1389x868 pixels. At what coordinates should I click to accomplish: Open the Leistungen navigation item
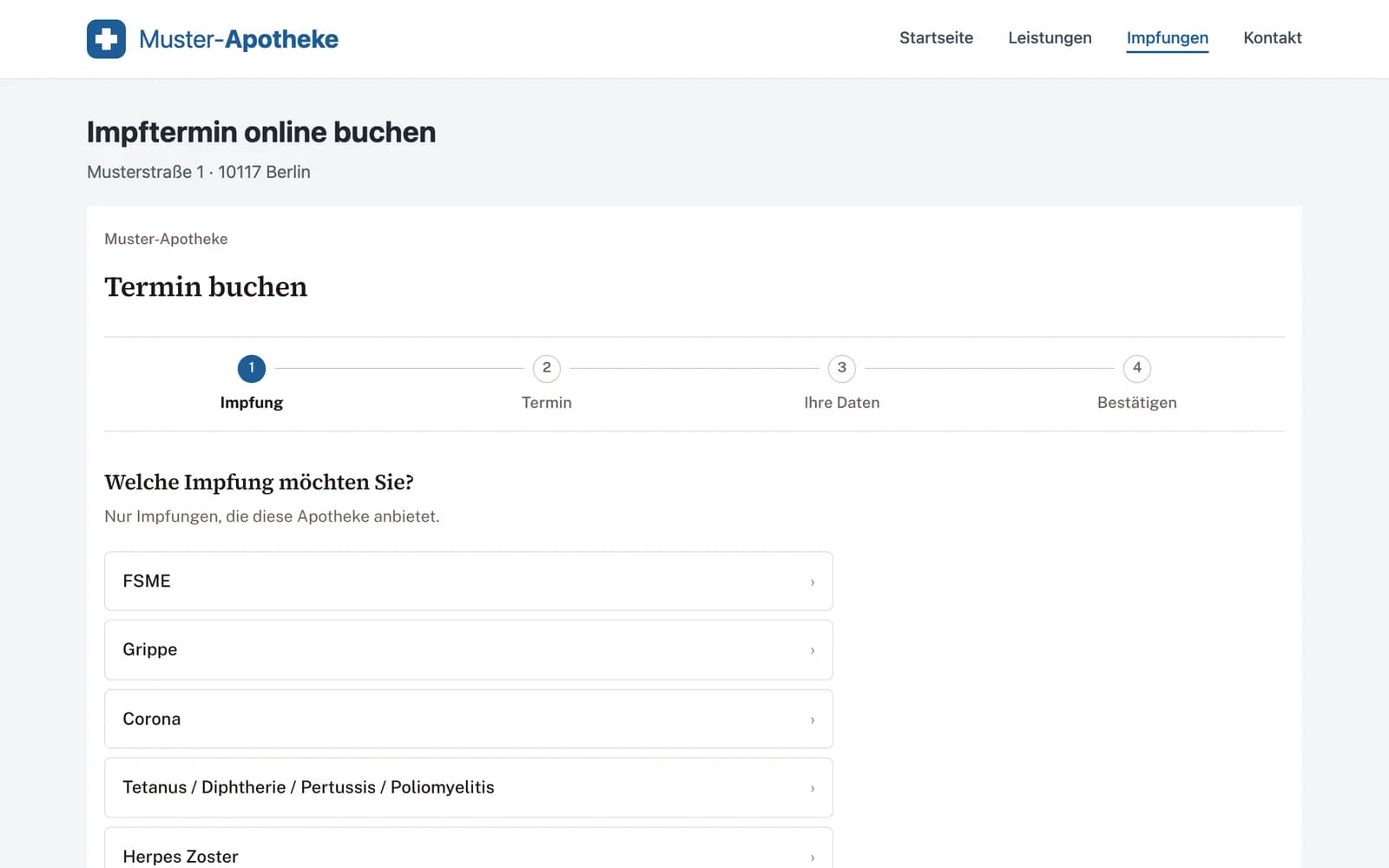coord(1050,38)
